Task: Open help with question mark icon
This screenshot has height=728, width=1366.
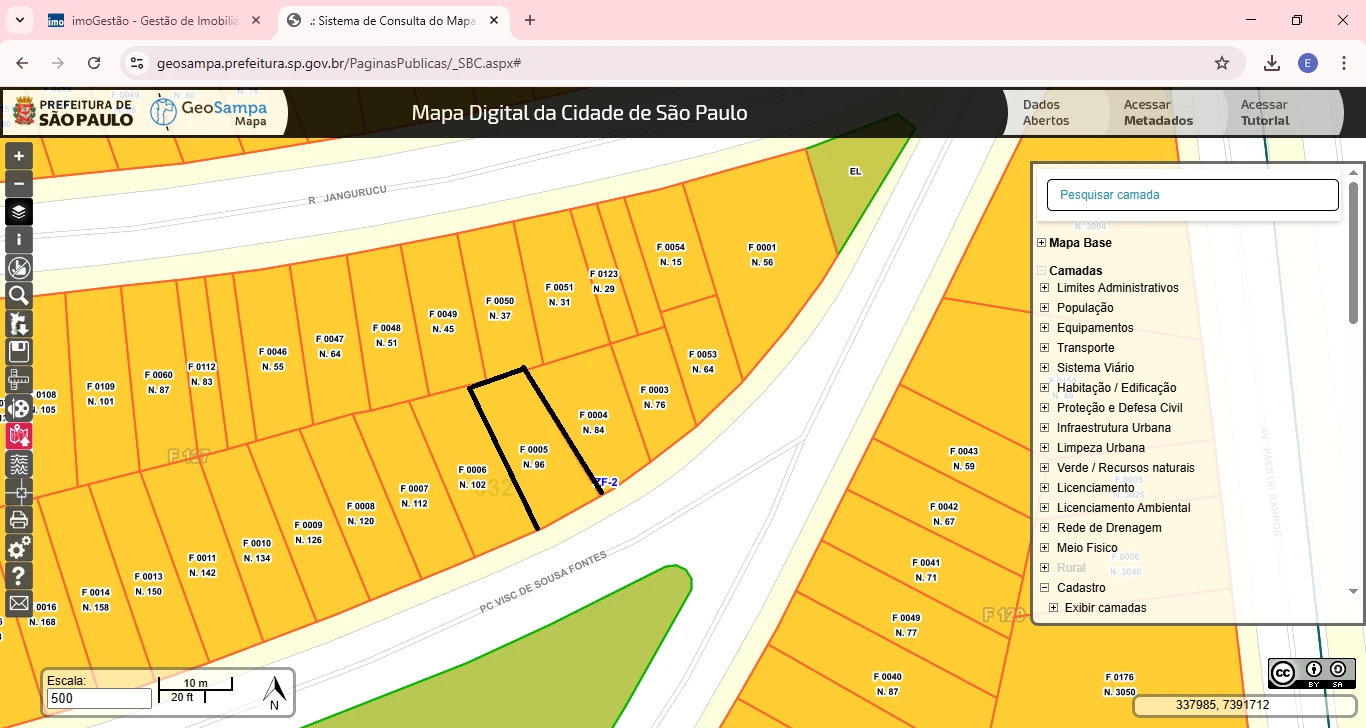Action: coord(19,576)
